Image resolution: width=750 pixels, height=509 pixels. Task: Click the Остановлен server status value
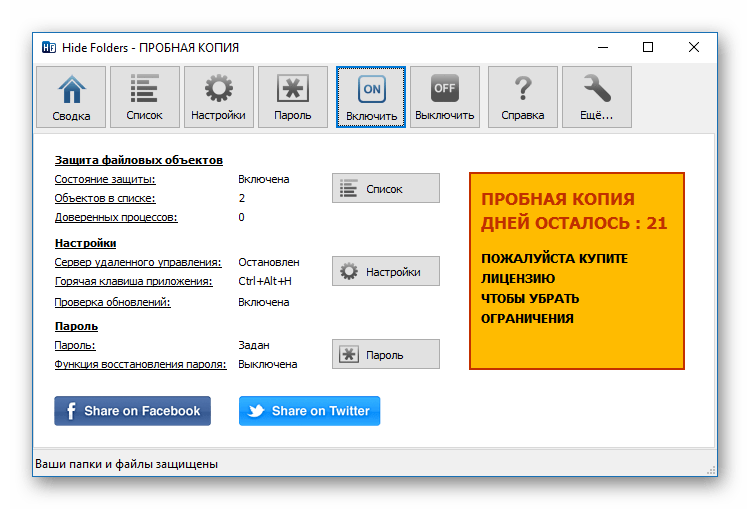(269, 262)
